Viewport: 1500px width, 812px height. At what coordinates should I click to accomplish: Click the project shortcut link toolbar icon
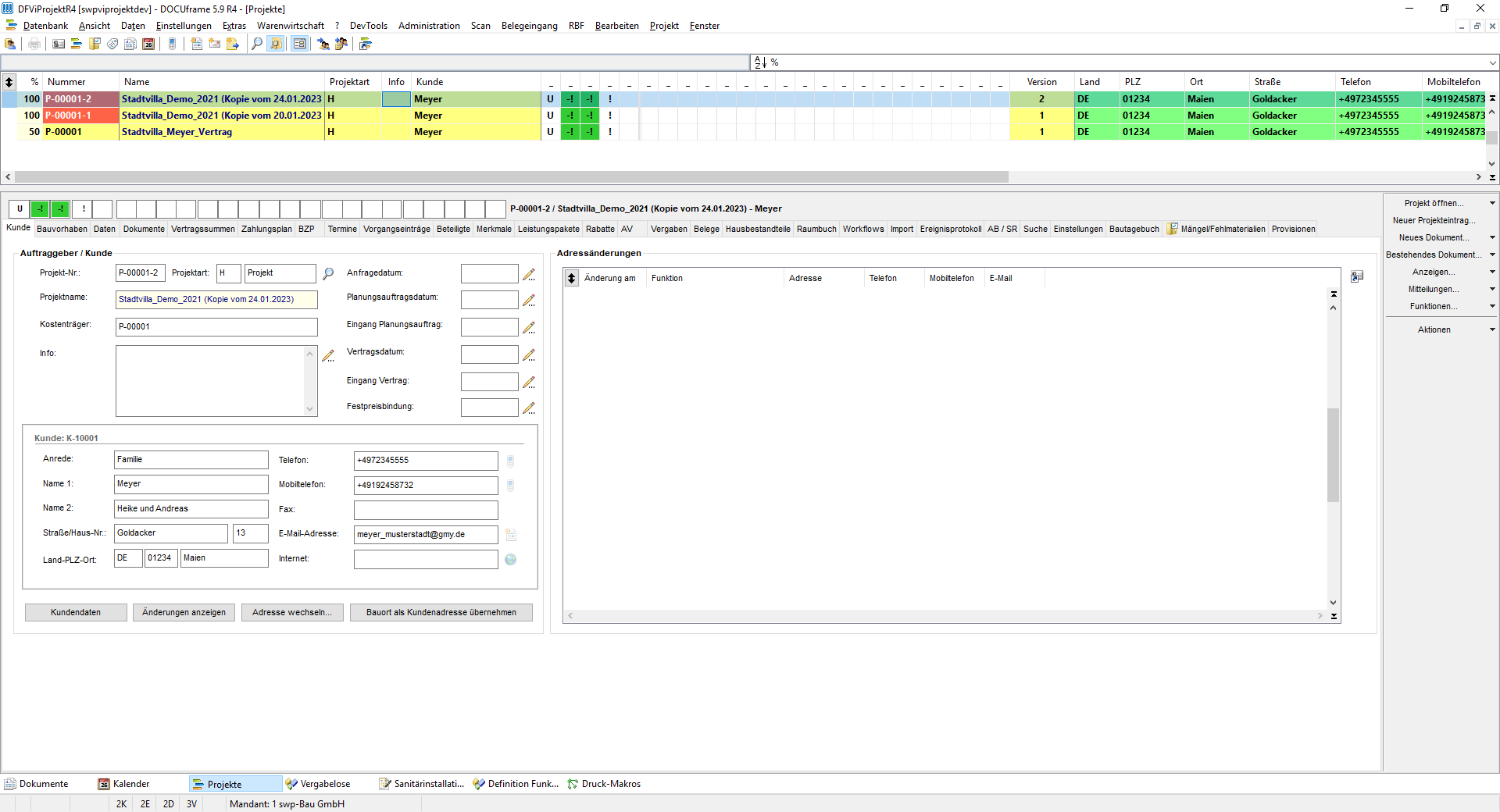point(366,44)
